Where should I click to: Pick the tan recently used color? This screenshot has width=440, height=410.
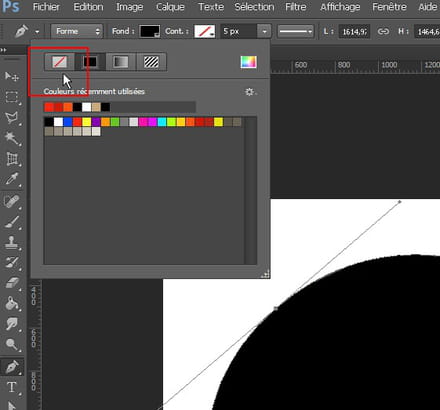(x=96, y=107)
